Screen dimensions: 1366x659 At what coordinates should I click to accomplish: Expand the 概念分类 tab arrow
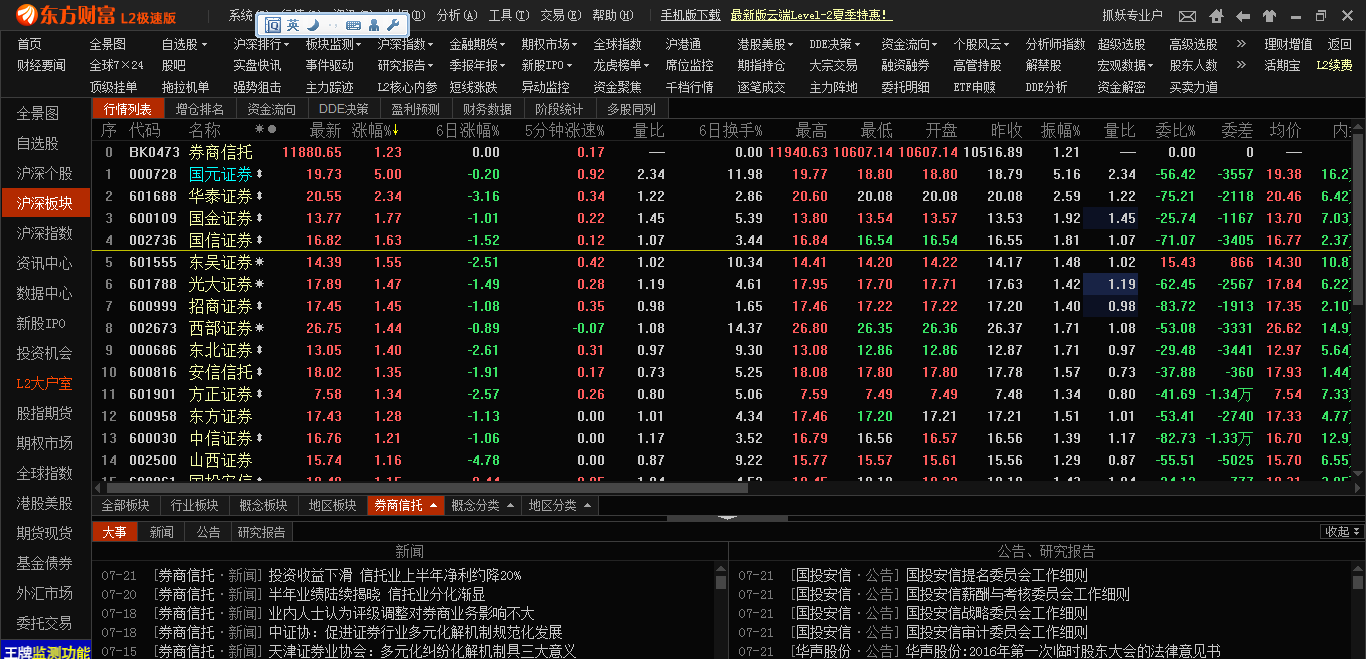coord(508,506)
